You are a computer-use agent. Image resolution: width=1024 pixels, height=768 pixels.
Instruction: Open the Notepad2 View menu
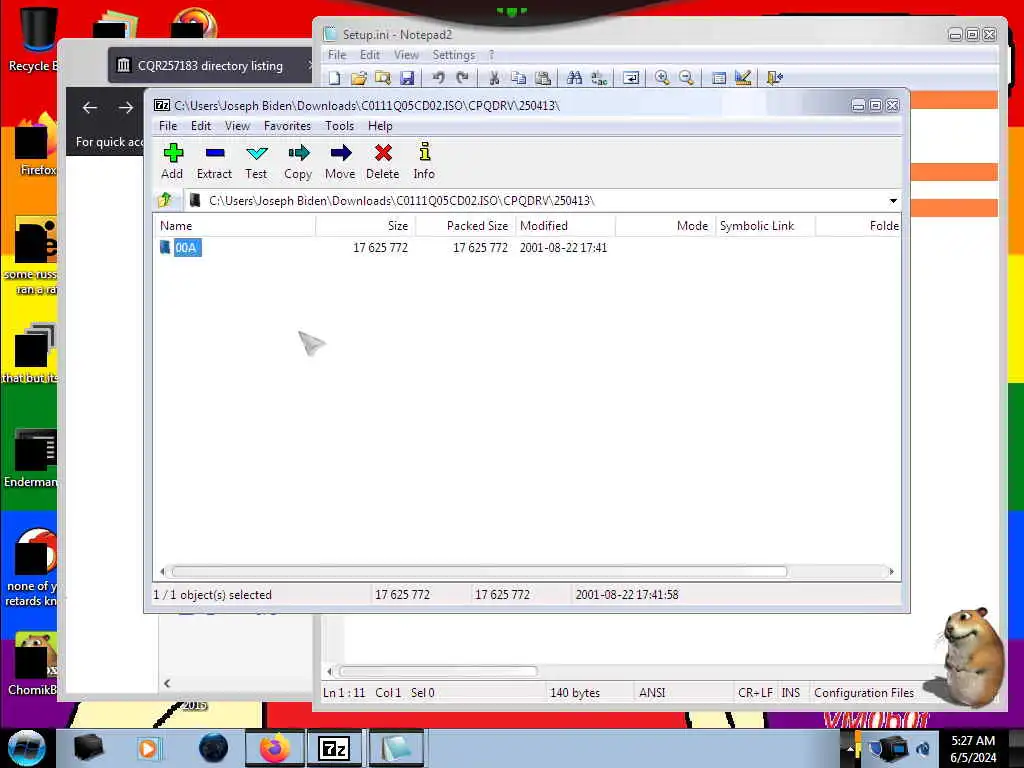pyautogui.click(x=406, y=55)
